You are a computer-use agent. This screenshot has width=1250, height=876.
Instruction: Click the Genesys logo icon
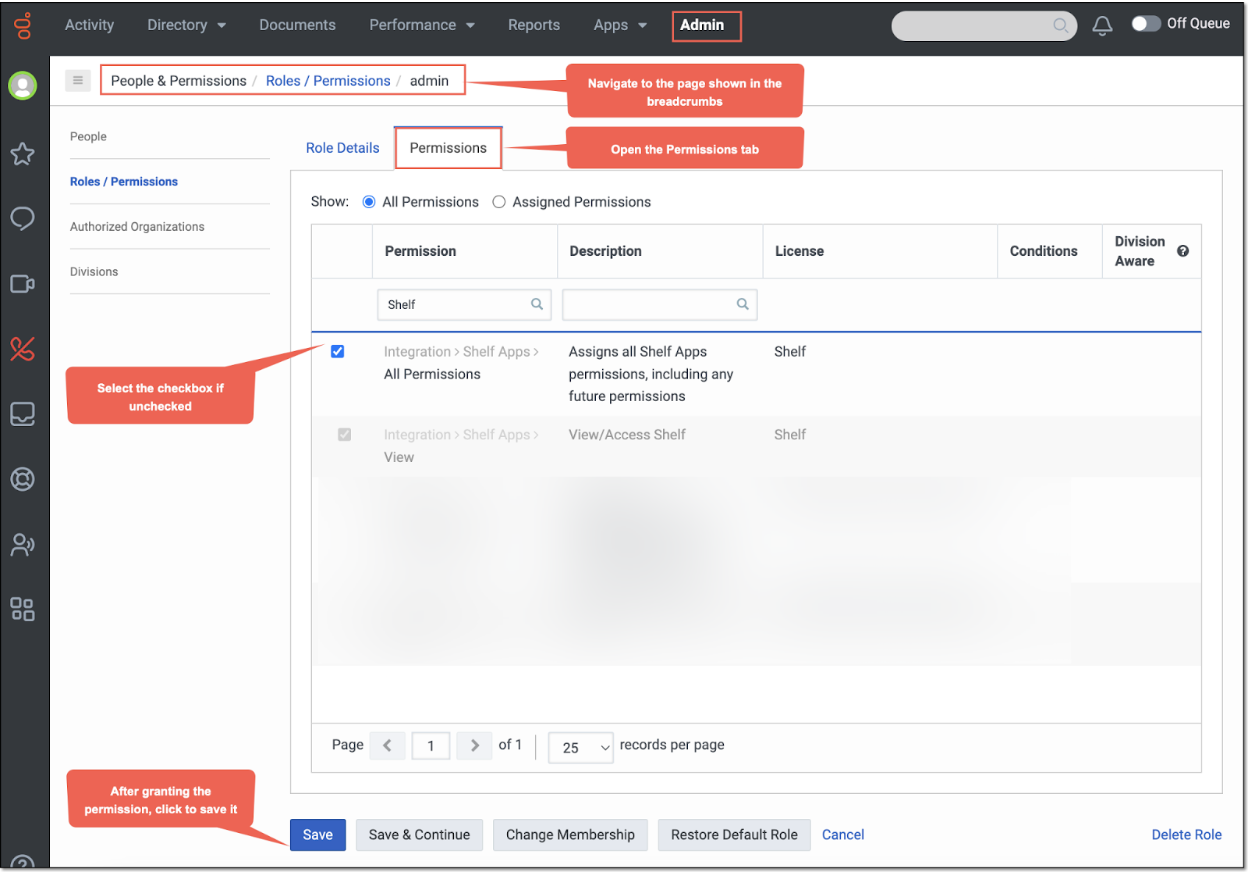[x=22, y=25]
